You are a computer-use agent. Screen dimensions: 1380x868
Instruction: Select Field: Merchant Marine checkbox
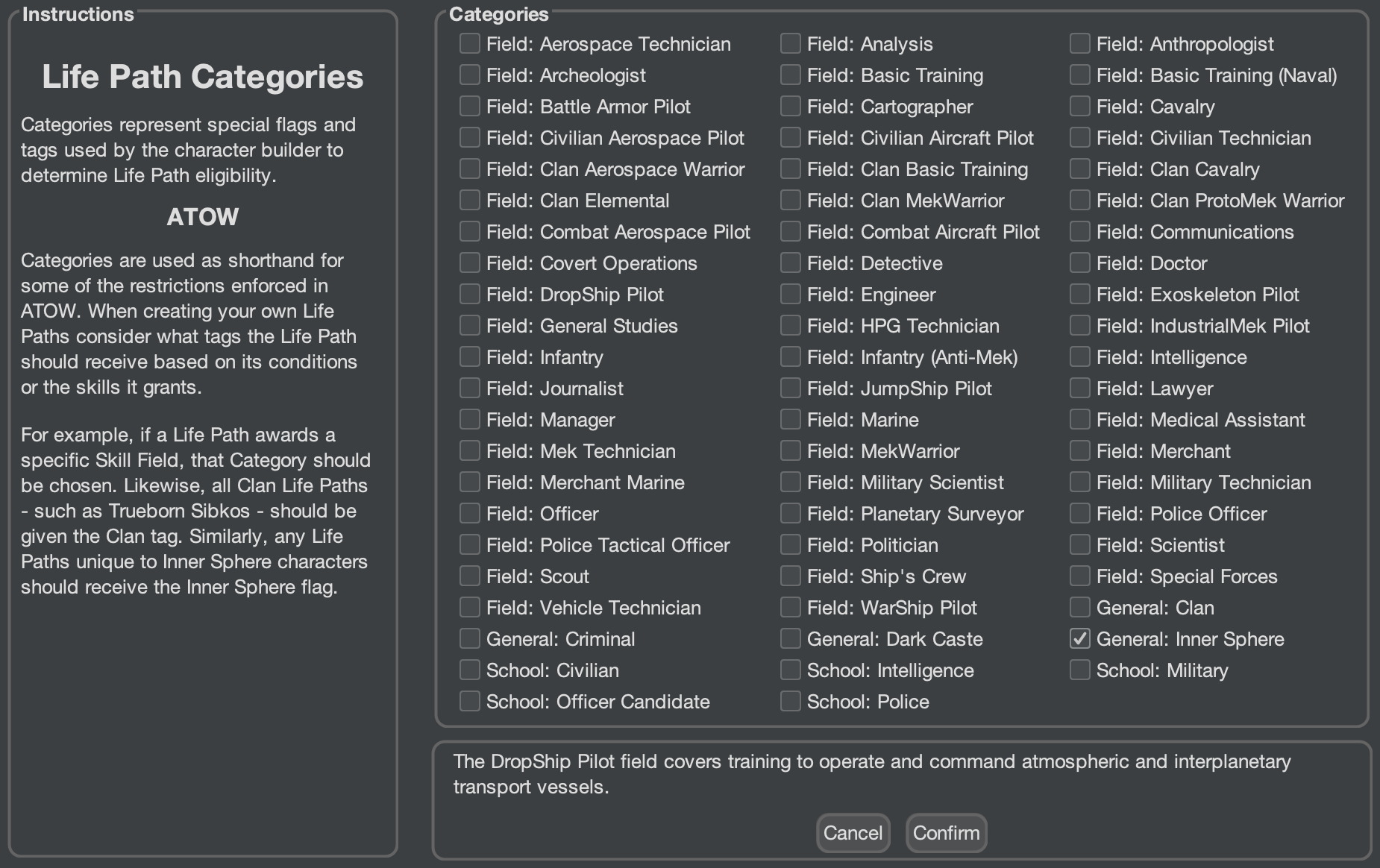tap(470, 482)
